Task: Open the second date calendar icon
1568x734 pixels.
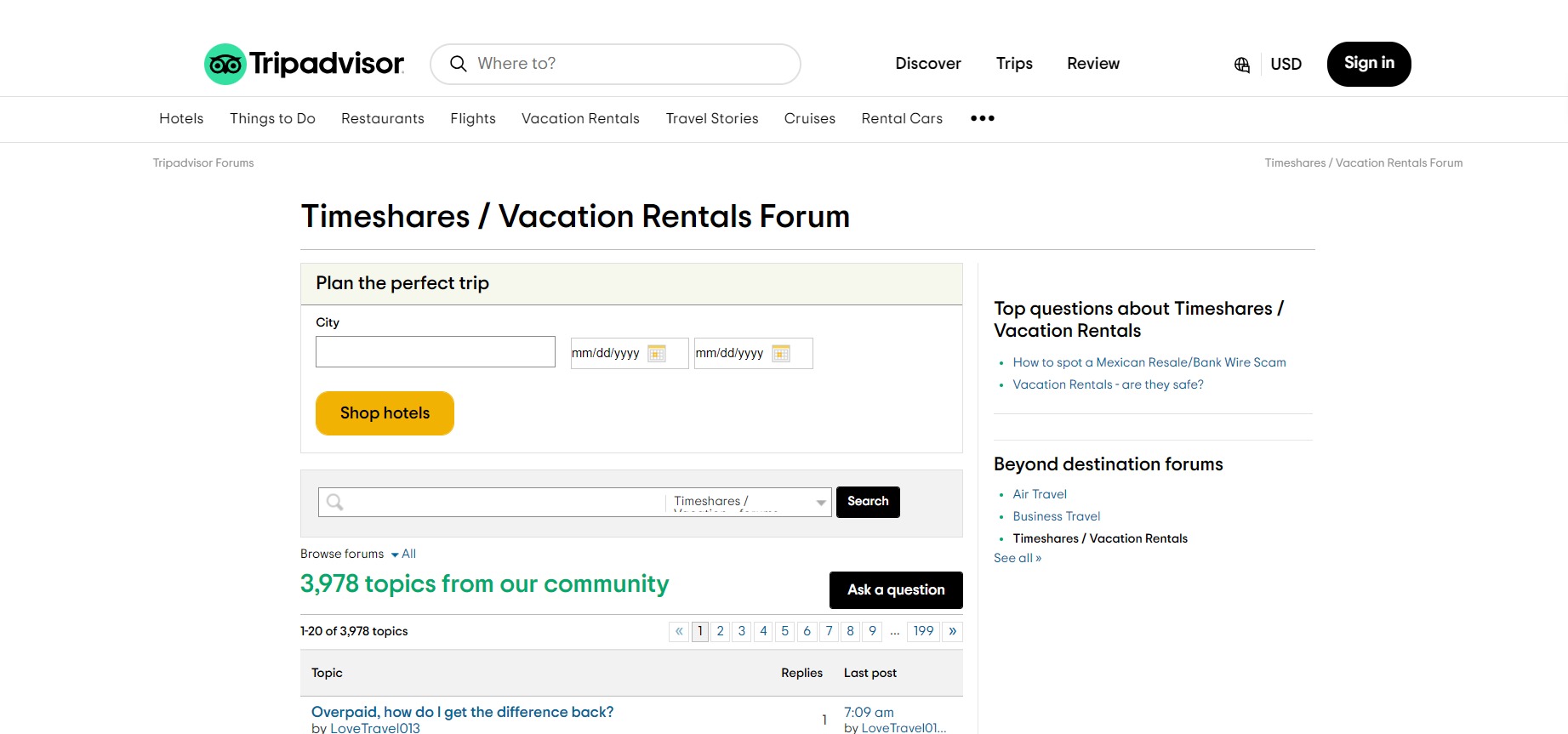Action: click(781, 353)
